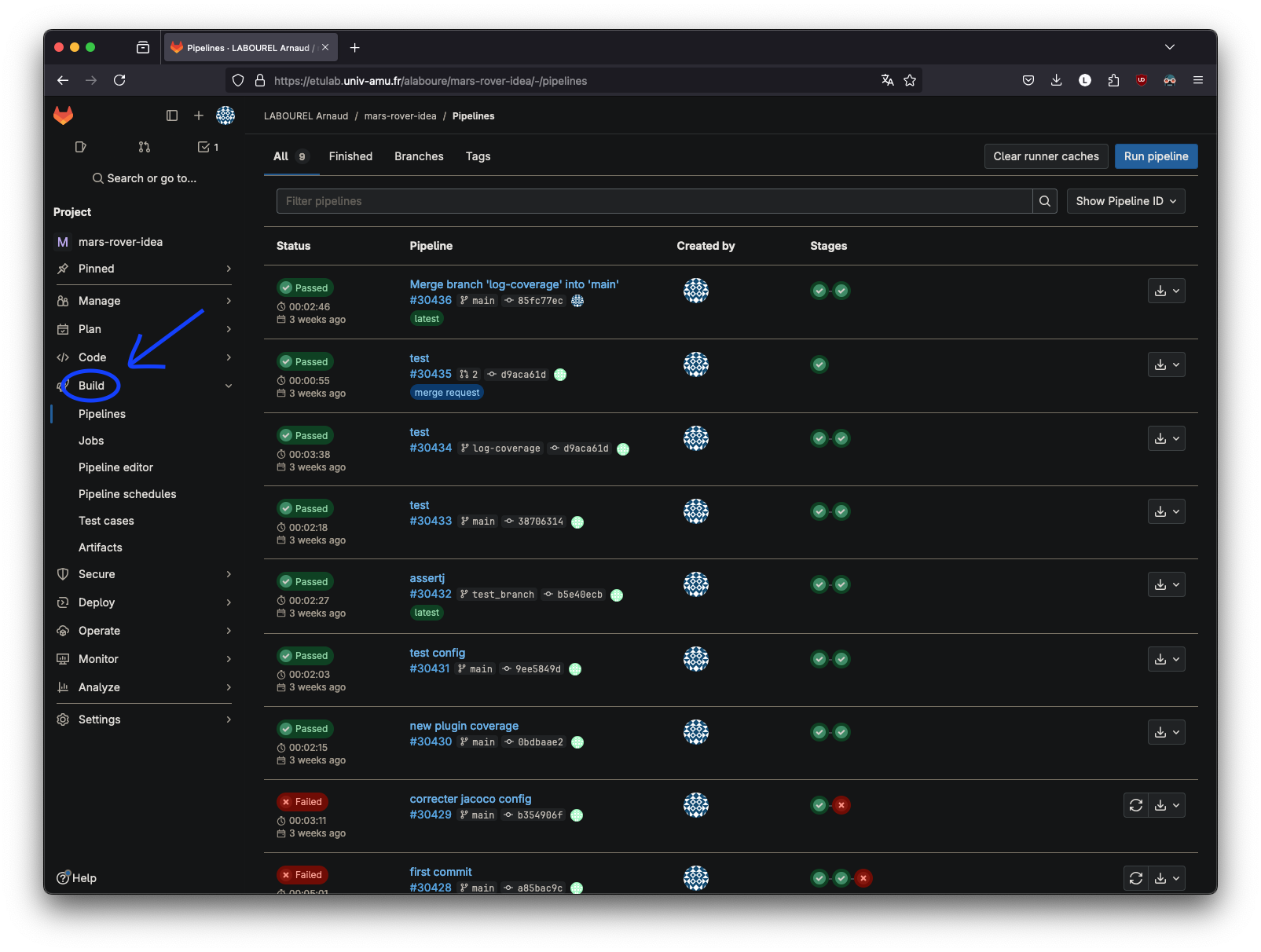Retry failed pipeline #30429 with retry icon
The width and height of the screenshot is (1261, 952).
pyautogui.click(x=1136, y=805)
